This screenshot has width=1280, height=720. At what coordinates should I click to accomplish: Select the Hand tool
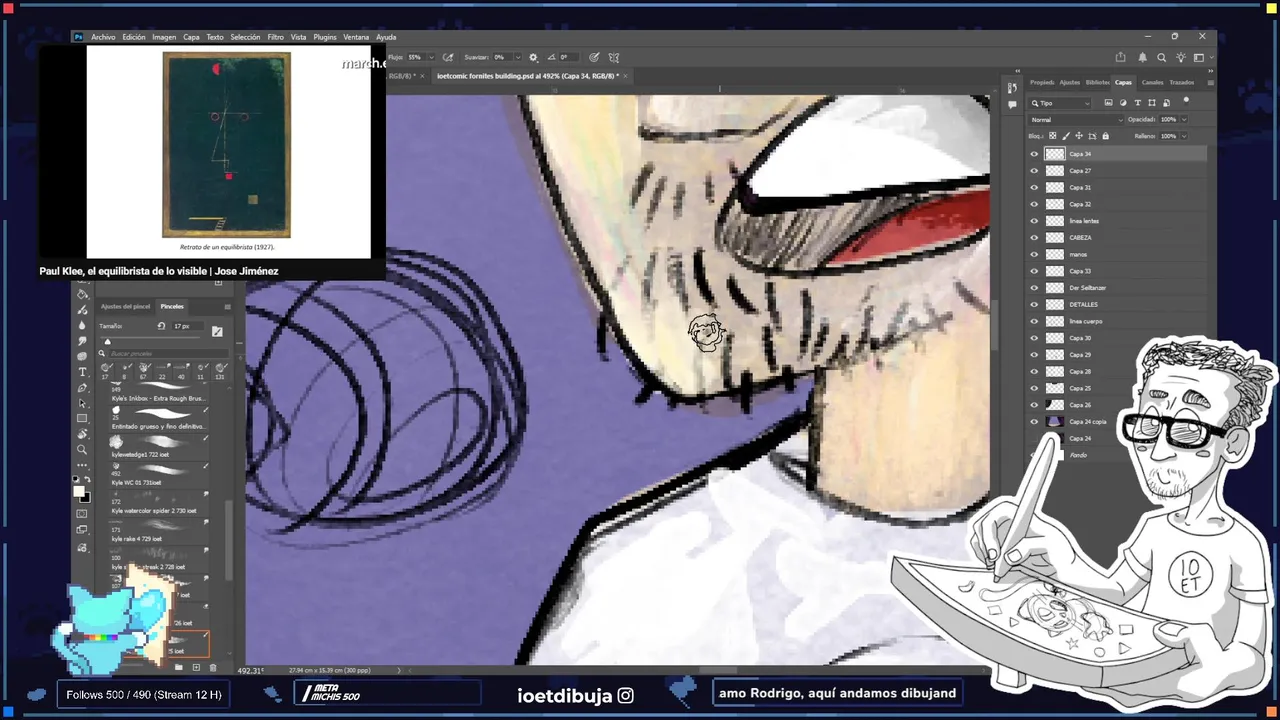coord(82,433)
